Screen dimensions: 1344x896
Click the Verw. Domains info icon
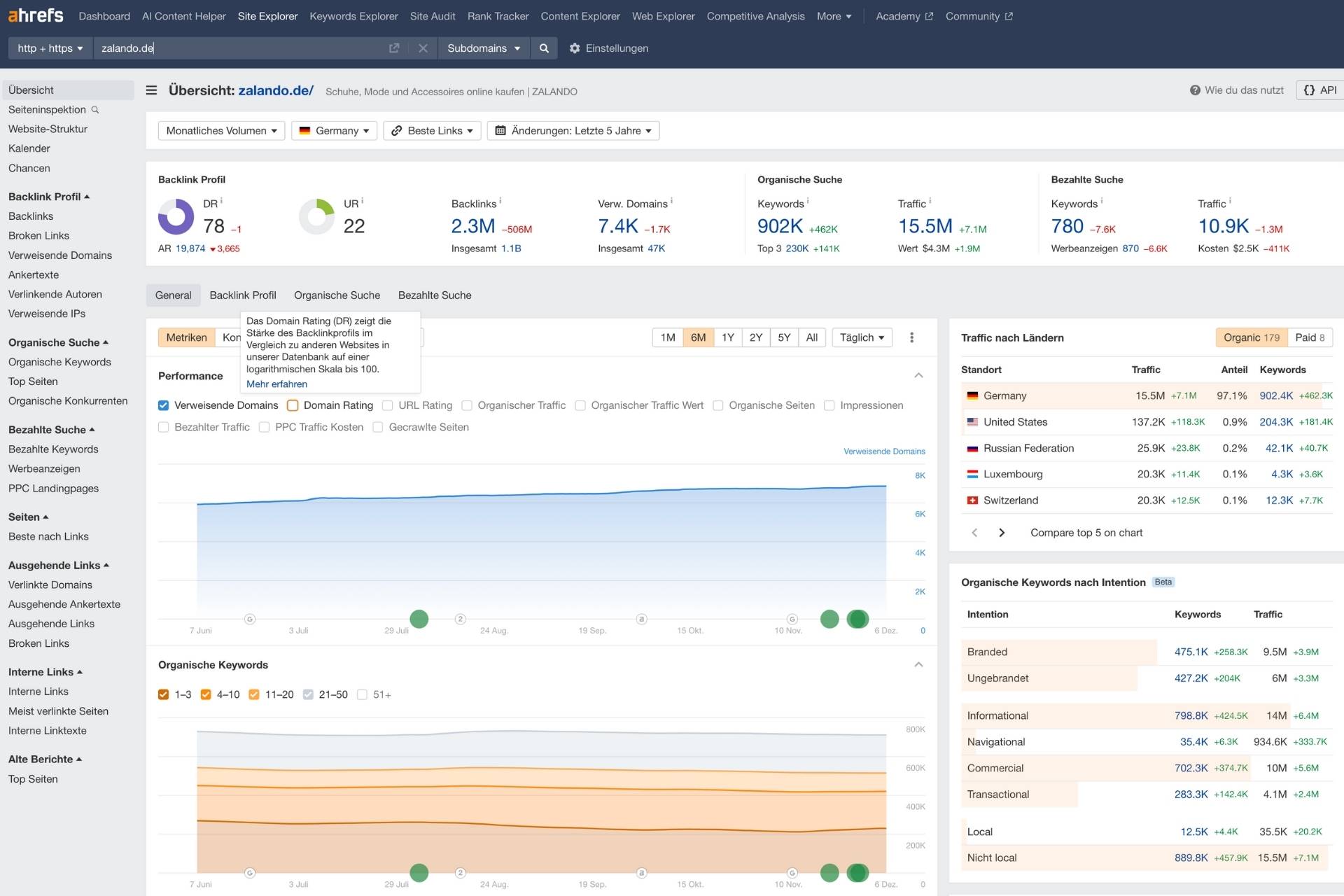pyautogui.click(x=672, y=201)
